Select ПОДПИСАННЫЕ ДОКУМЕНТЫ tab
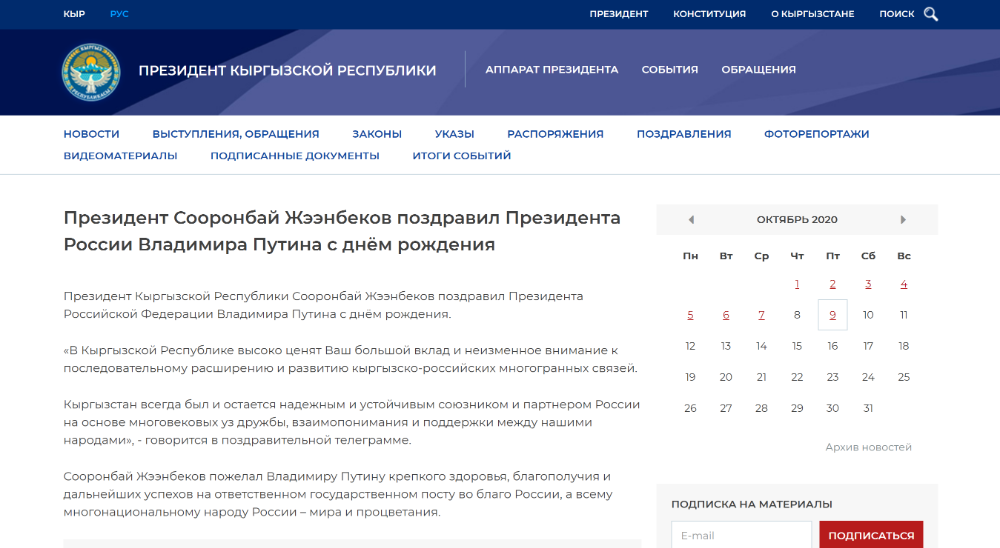This screenshot has height=548, width=1000. [295, 156]
